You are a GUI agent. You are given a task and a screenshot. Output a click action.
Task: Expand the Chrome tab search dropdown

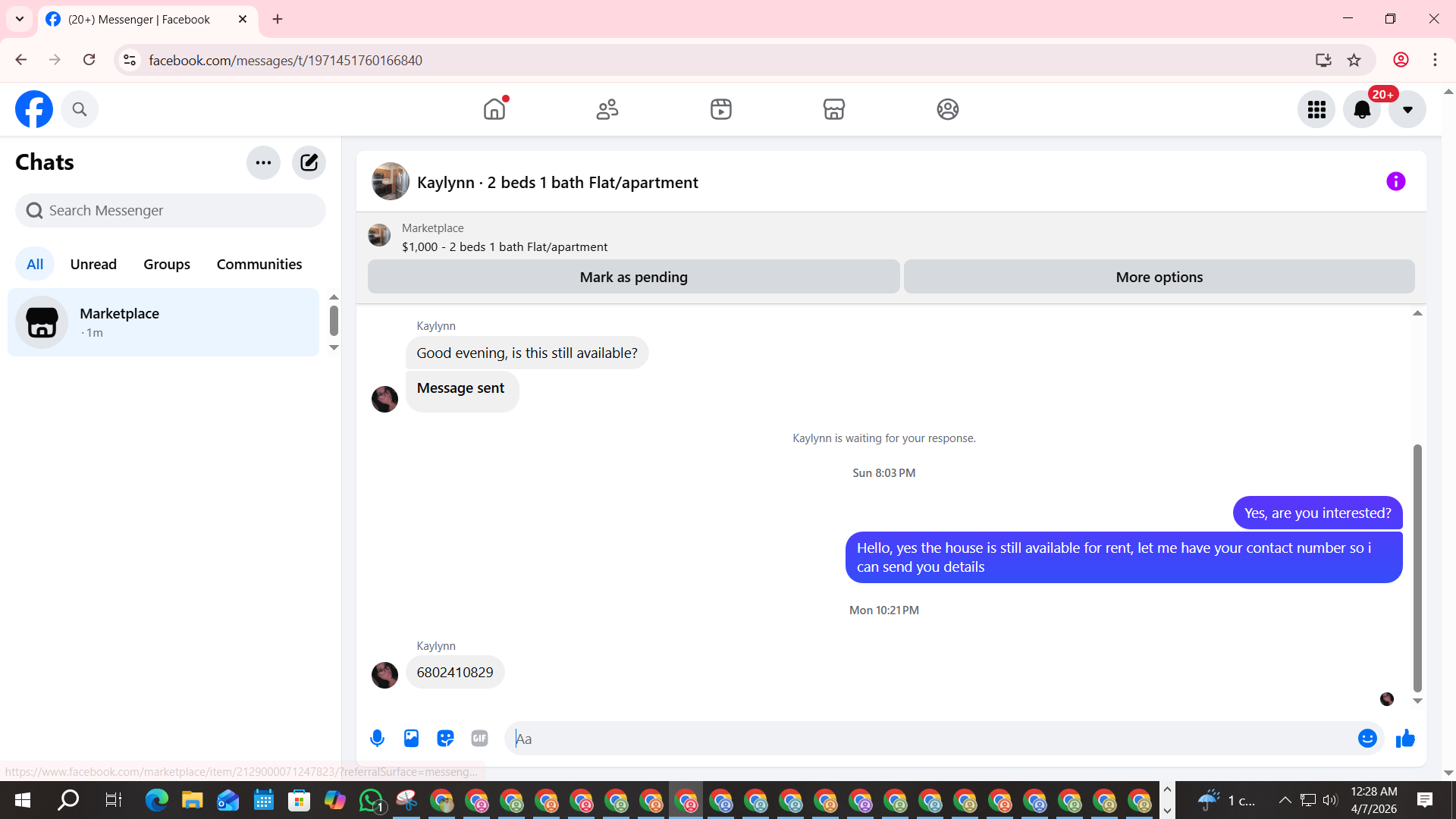20,19
